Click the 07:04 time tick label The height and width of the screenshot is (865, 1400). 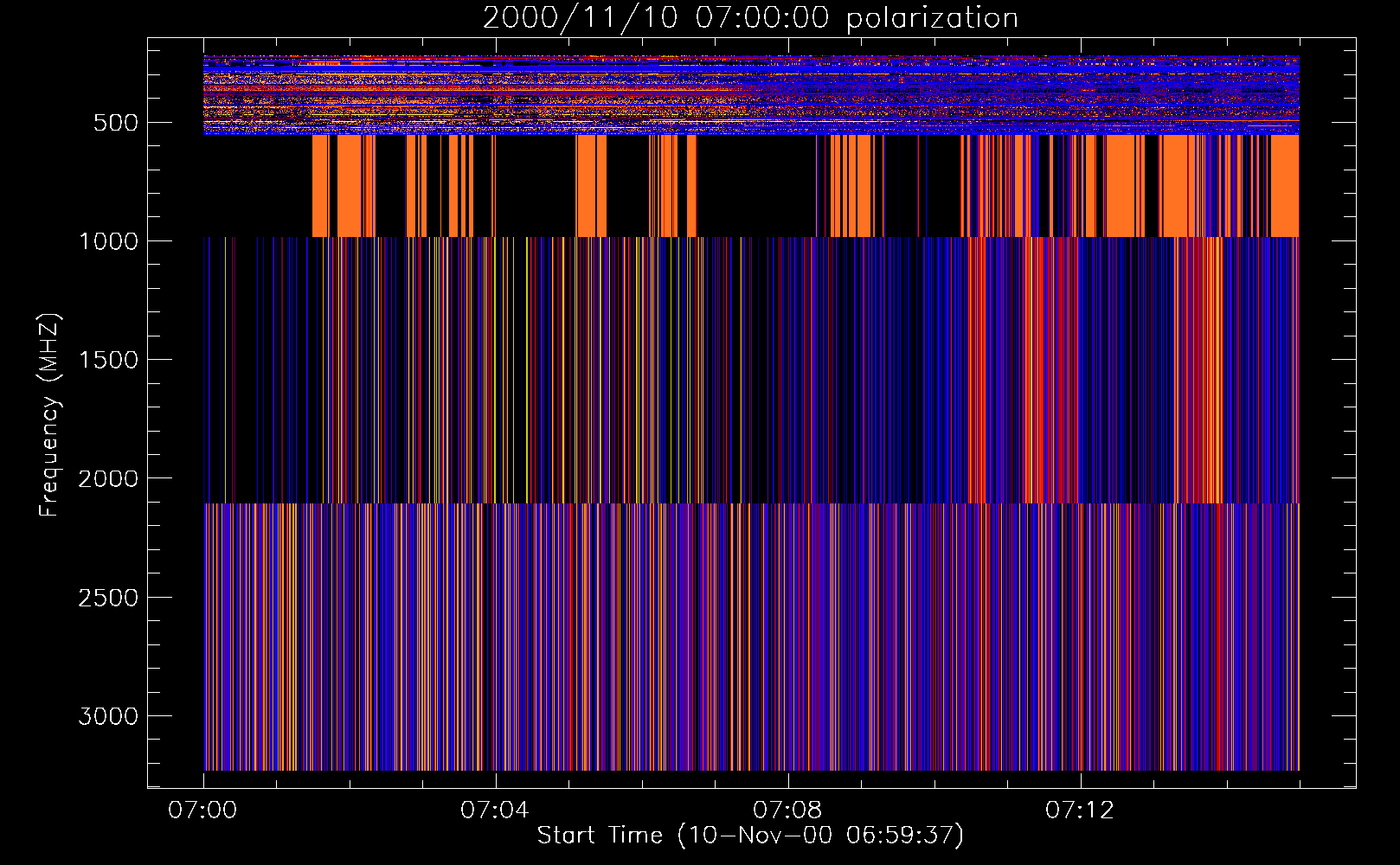pos(495,811)
